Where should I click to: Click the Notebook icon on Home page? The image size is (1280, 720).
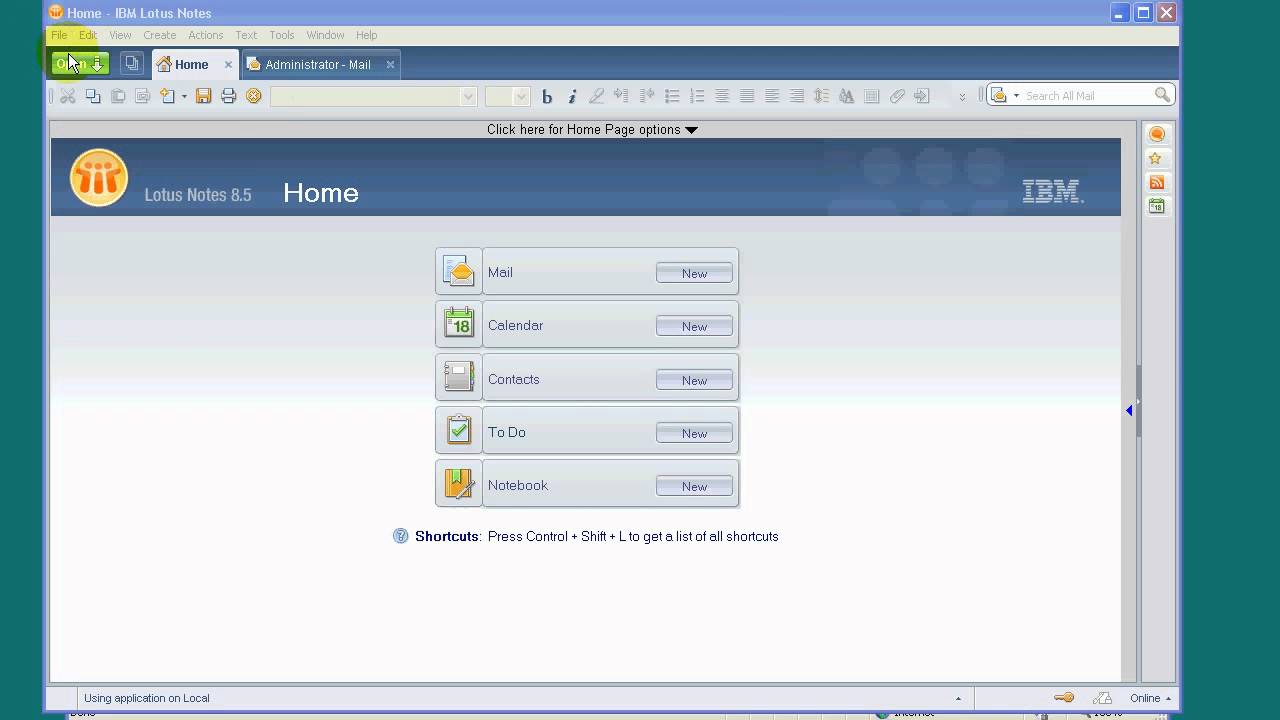[458, 485]
